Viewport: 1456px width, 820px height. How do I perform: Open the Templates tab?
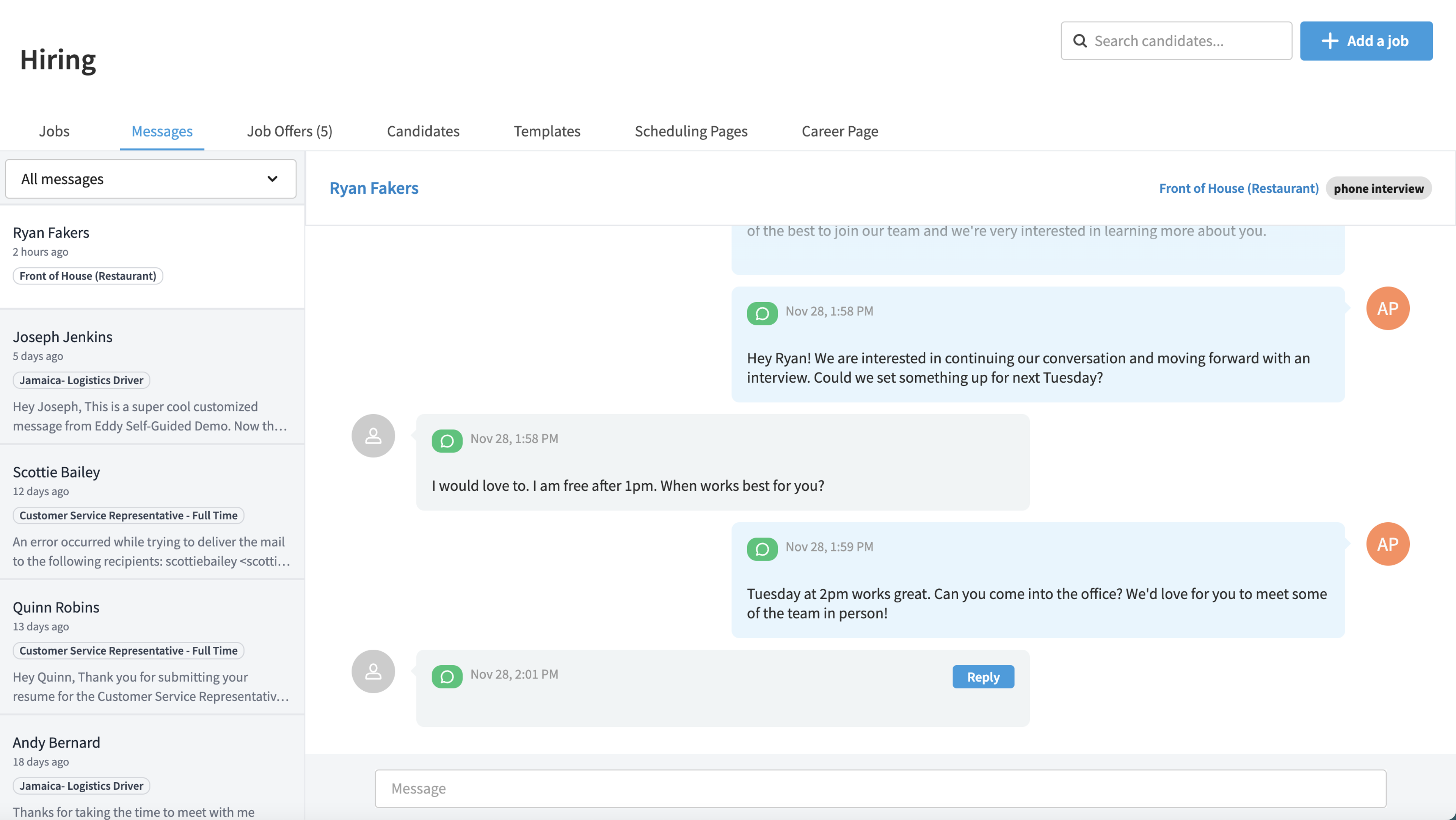(x=546, y=130)
